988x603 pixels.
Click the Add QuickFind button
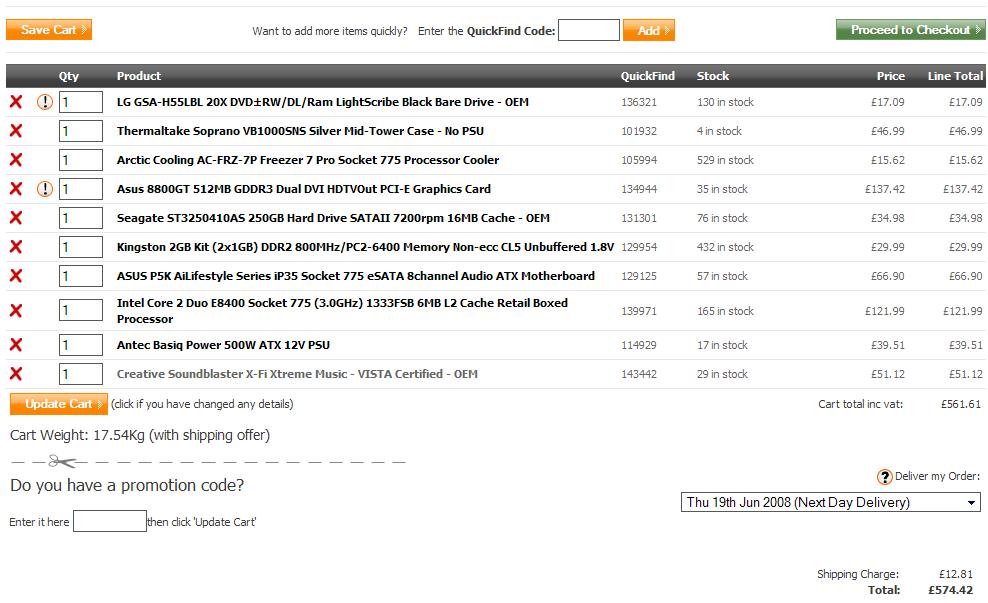pos(649,30)
